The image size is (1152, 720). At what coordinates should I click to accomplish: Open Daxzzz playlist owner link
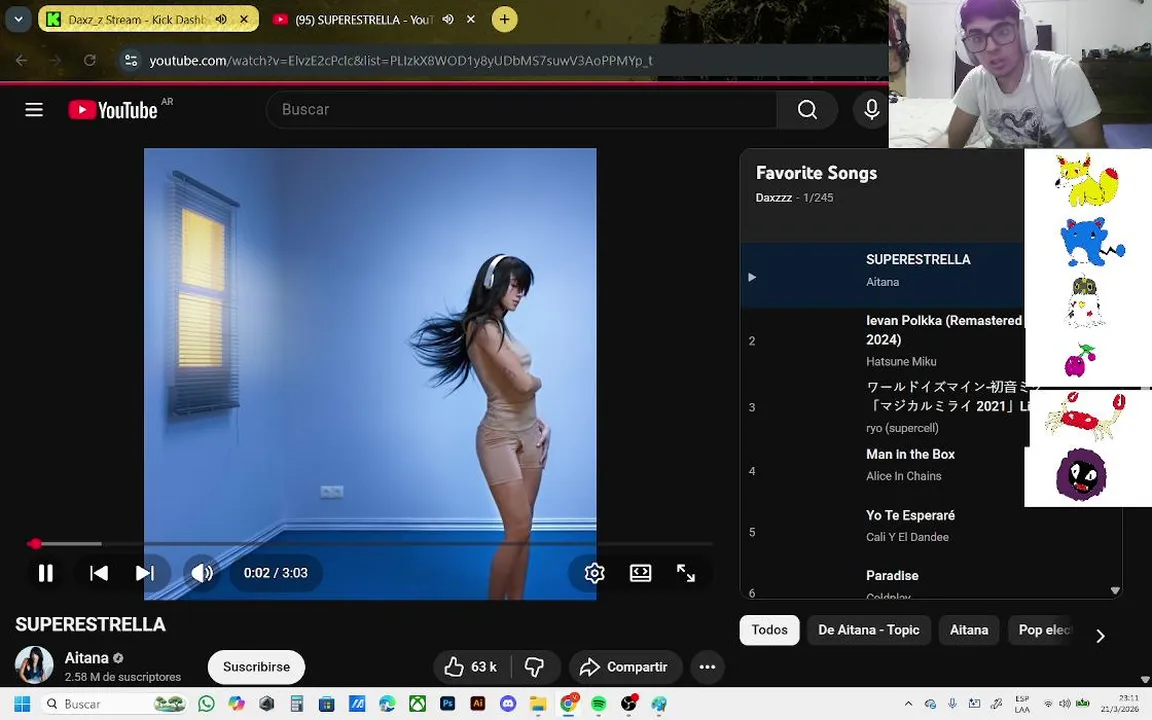[x=774, y=198]
